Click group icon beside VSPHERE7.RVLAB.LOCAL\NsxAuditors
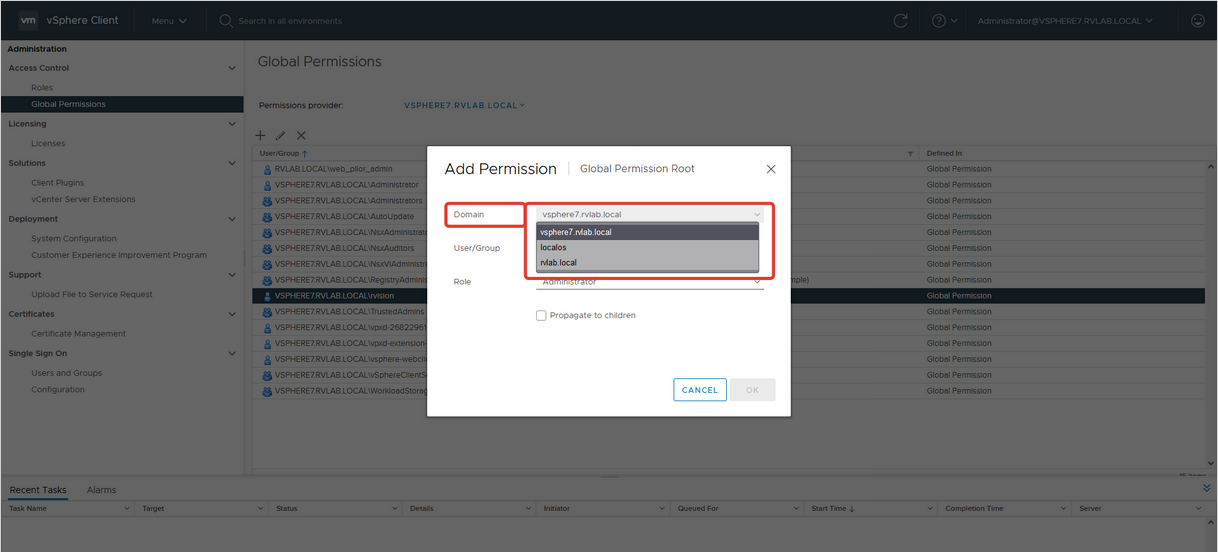Viewport: 1218px width, 552px height. pos(267,248)
